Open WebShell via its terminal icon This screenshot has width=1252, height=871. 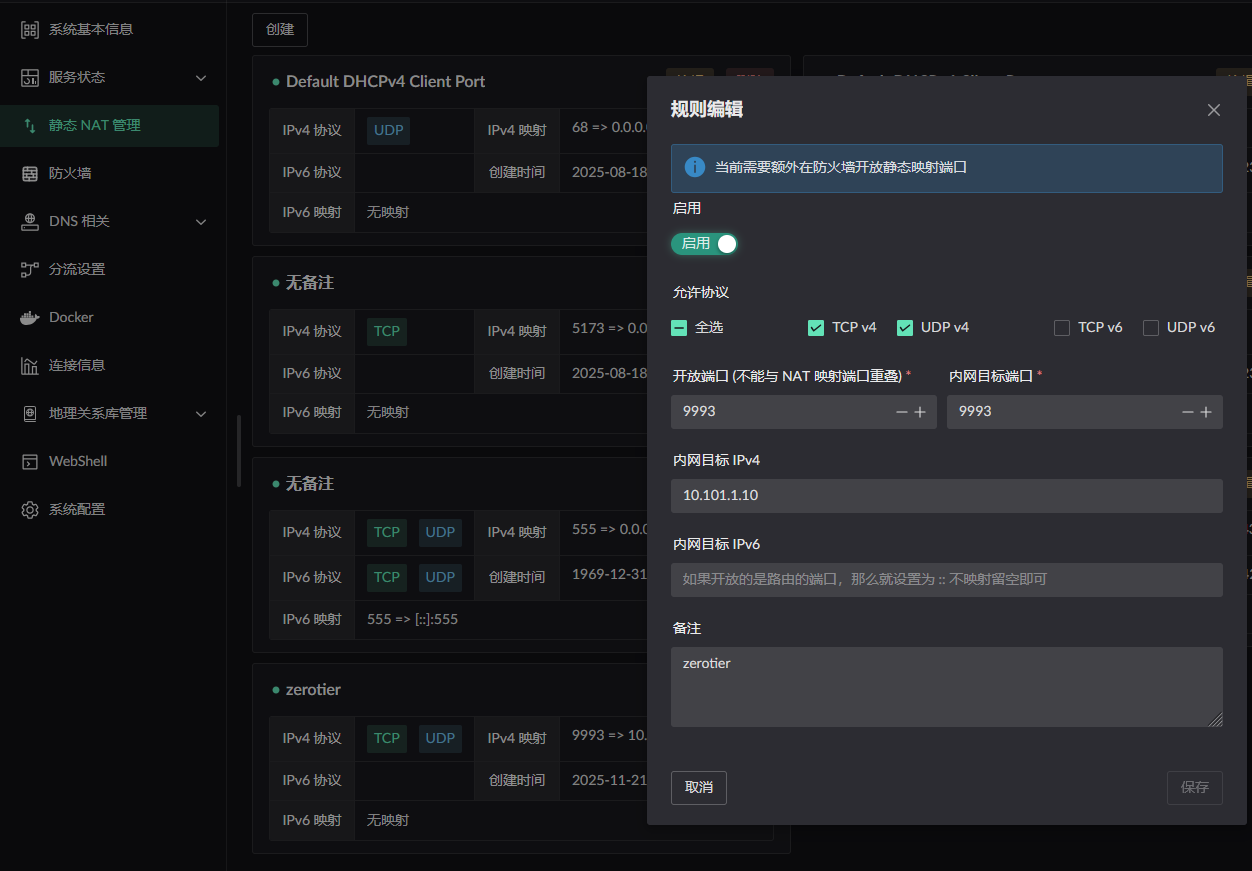[30, 461]
